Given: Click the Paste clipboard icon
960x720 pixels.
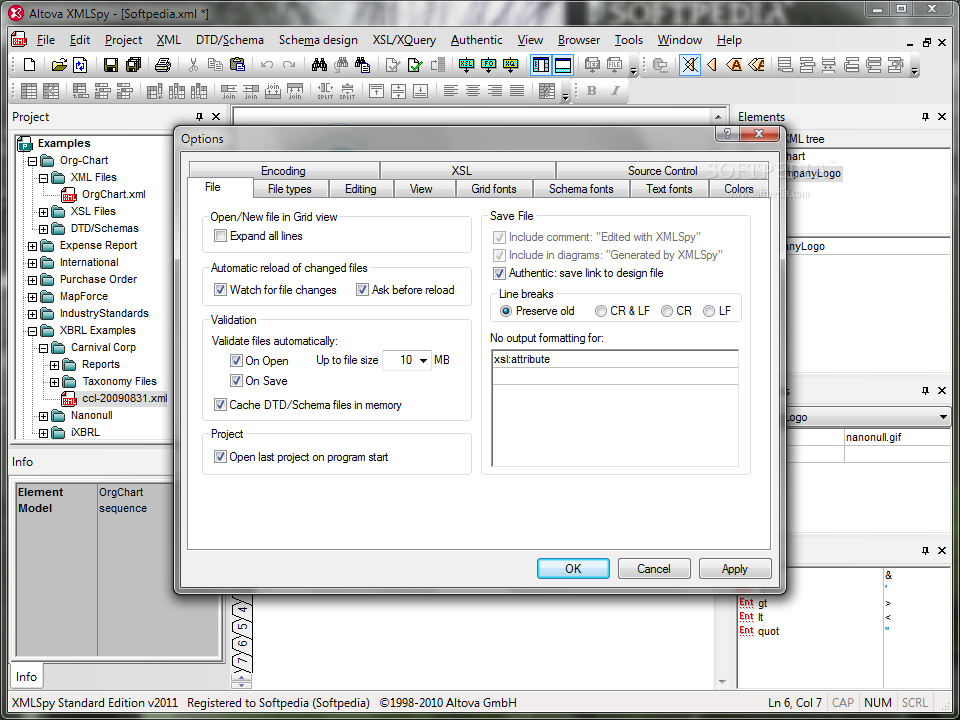Looking at the screenshot, I should 237,64.
